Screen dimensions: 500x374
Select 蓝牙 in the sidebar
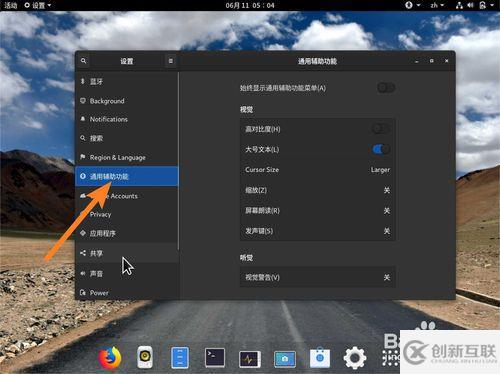tap(127, 81)
